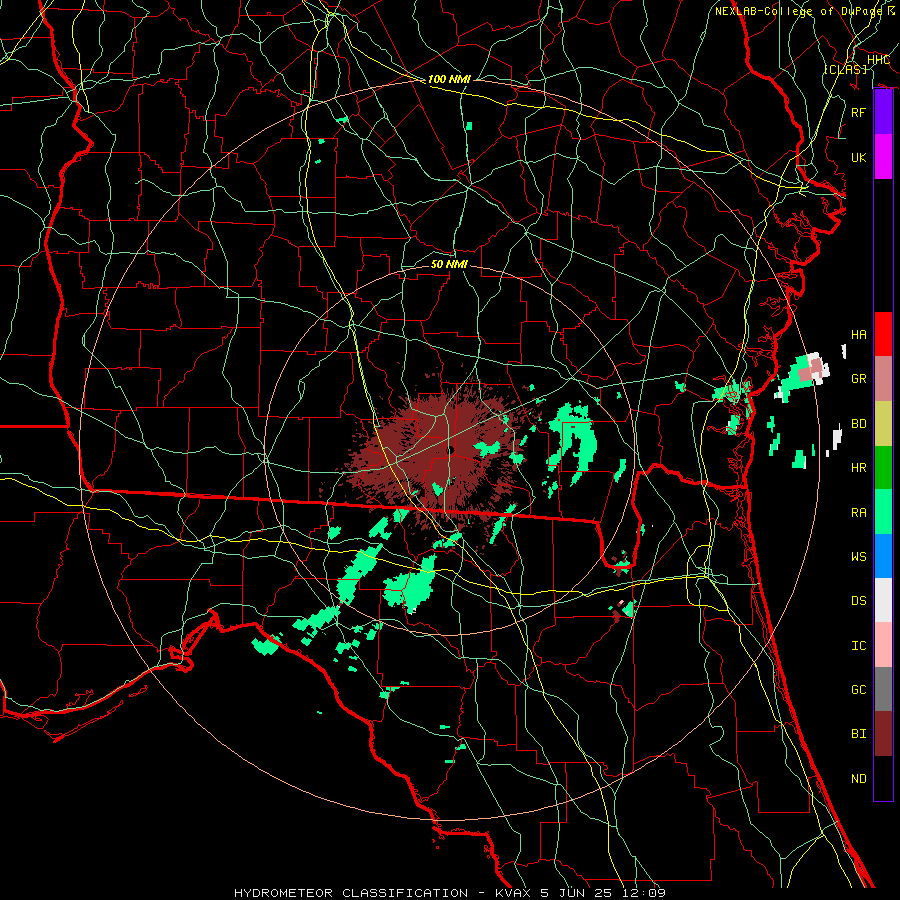Select the WS wet snow blue swatch
This screenshot has height=900, width=900.
[x=883, y=556]
